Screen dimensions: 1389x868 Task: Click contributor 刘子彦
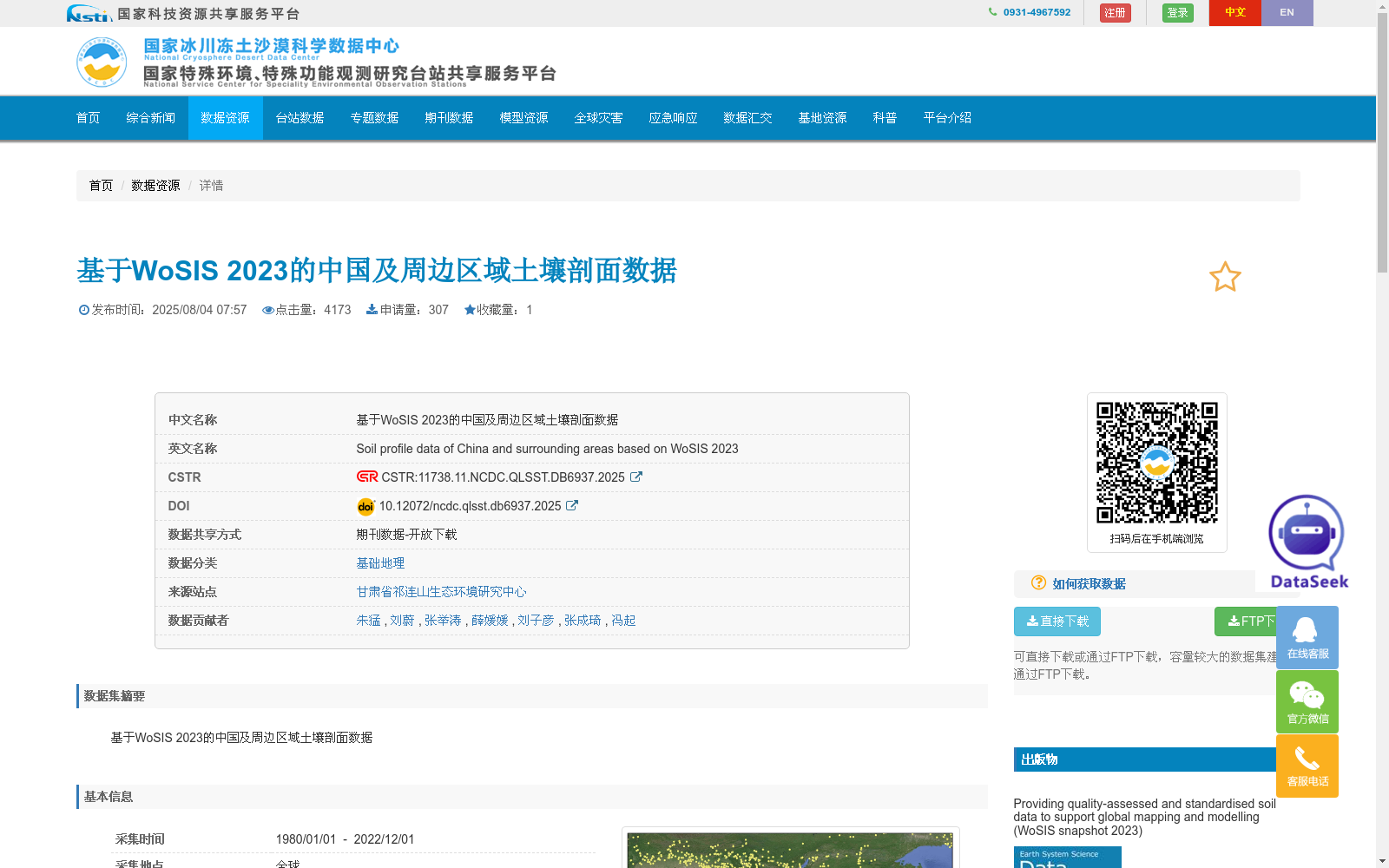pyautogui.click(x=536, y=621)
